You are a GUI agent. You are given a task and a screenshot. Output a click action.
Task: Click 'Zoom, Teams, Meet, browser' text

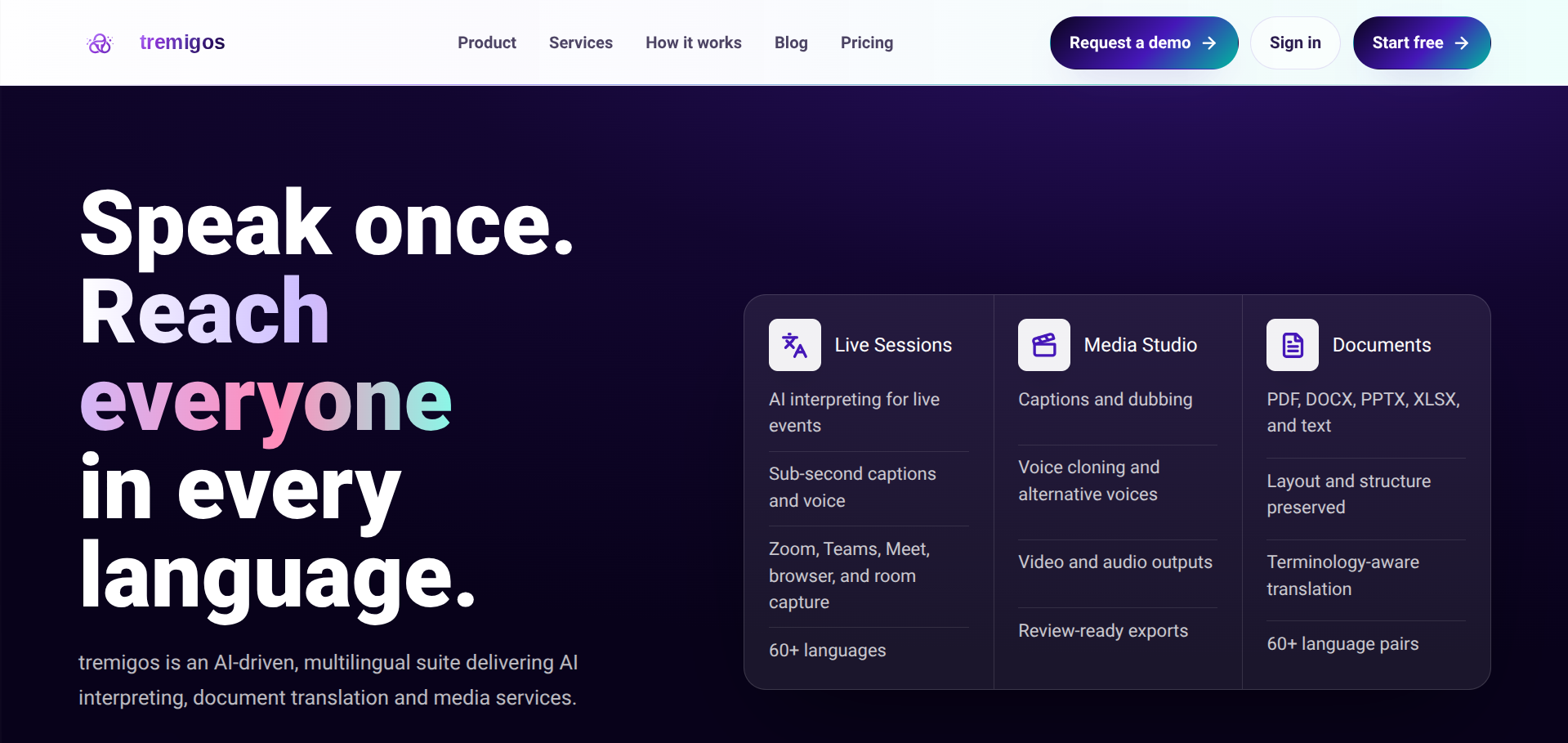[849, 575]
